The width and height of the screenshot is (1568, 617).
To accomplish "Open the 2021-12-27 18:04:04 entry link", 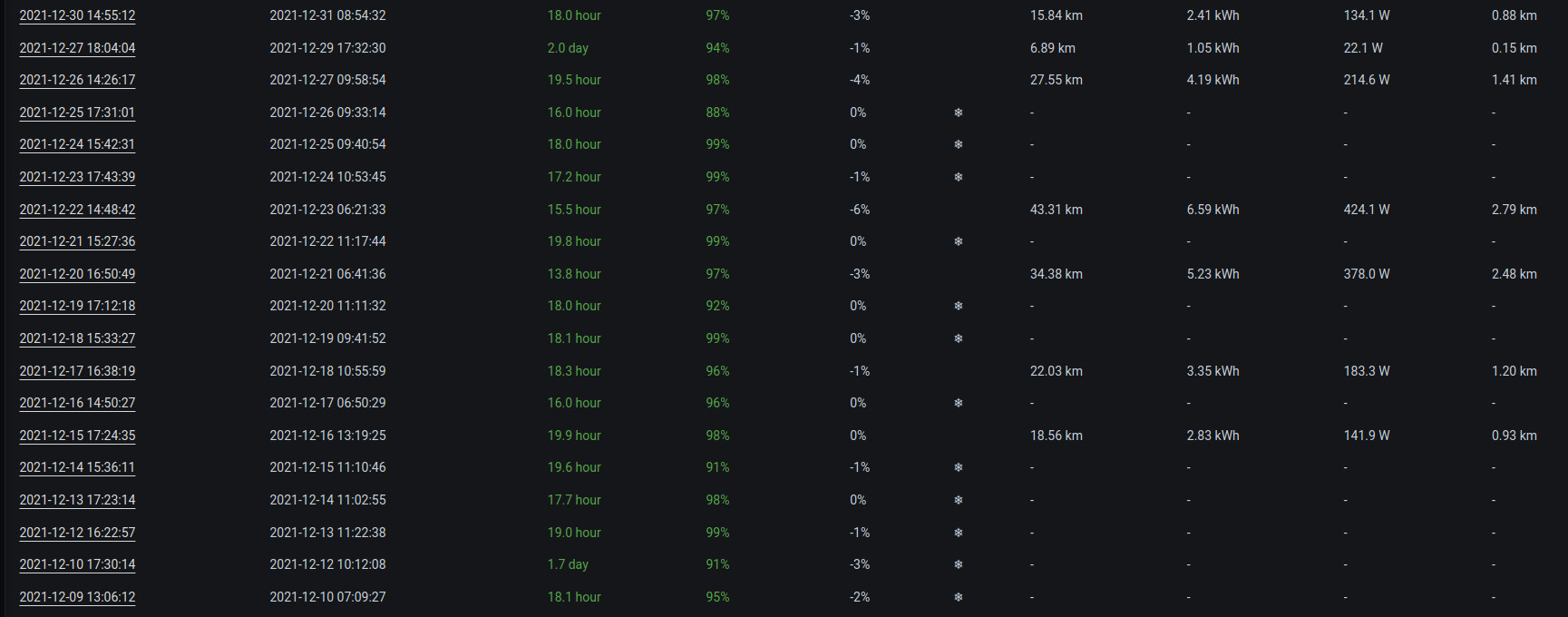I will (x=77, y=48).
